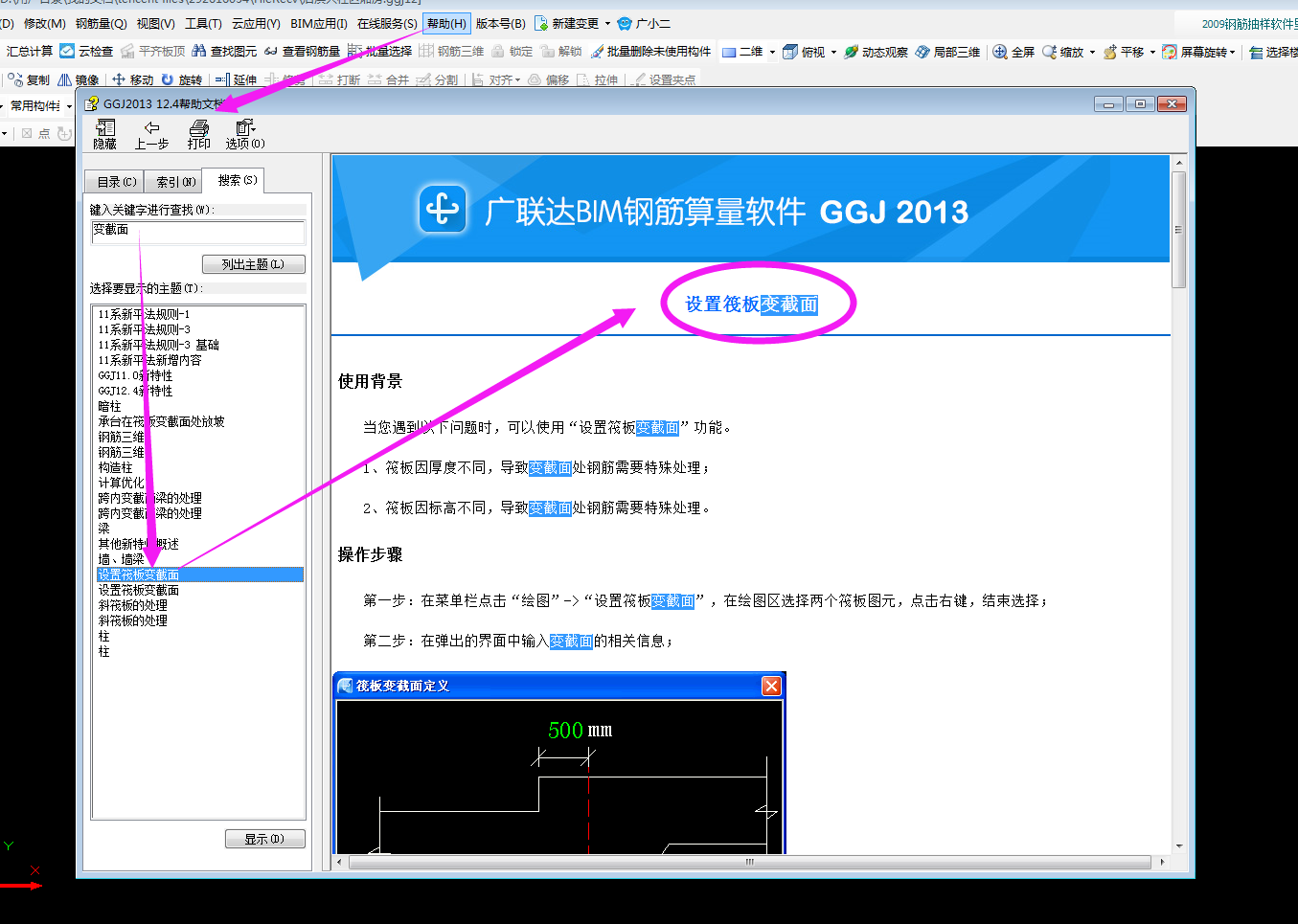Image resolution: width=1298 pixels, height=924 pixels.
Task: Run 云检查 cloud check
Action: pos(86,52)
